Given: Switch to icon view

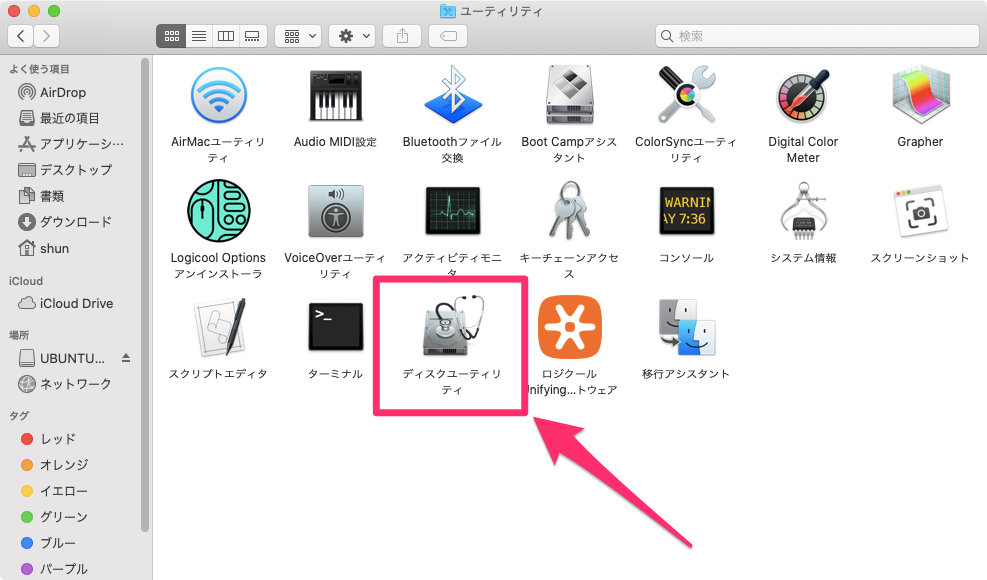Looking at the screenshot, I should coord(171,36).
